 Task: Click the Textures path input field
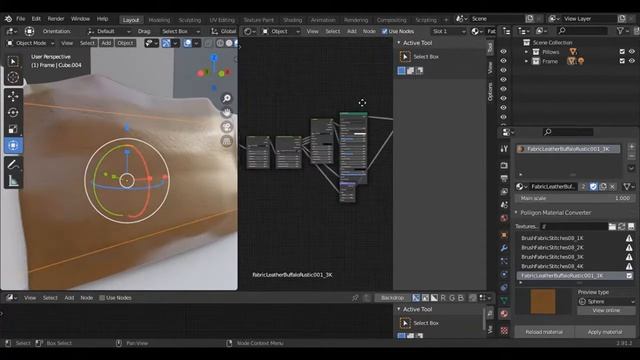pos(573,227)
